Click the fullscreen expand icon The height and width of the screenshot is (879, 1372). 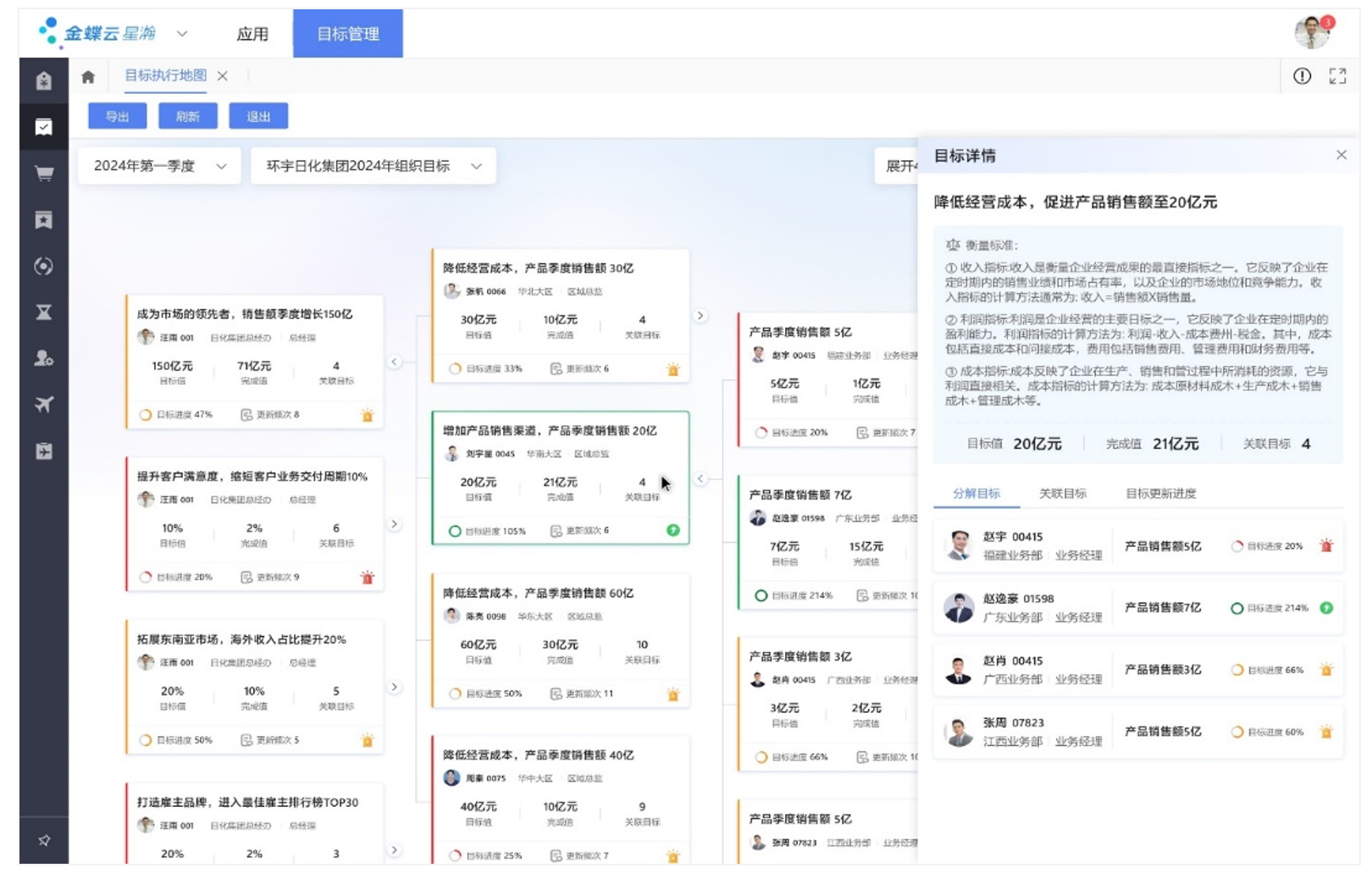point(1337,76)
